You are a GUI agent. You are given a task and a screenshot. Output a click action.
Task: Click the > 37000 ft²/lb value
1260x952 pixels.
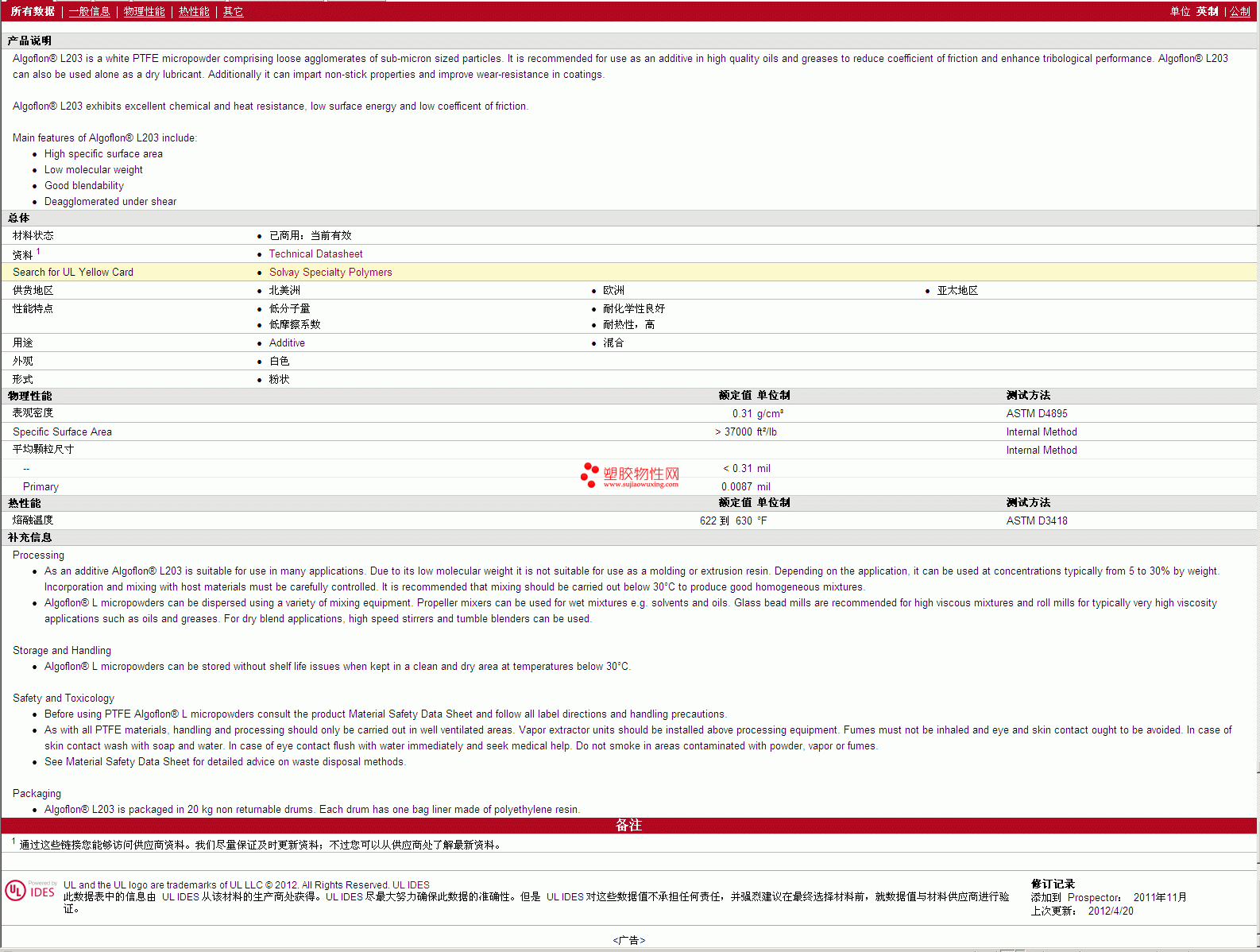point(746,431)
